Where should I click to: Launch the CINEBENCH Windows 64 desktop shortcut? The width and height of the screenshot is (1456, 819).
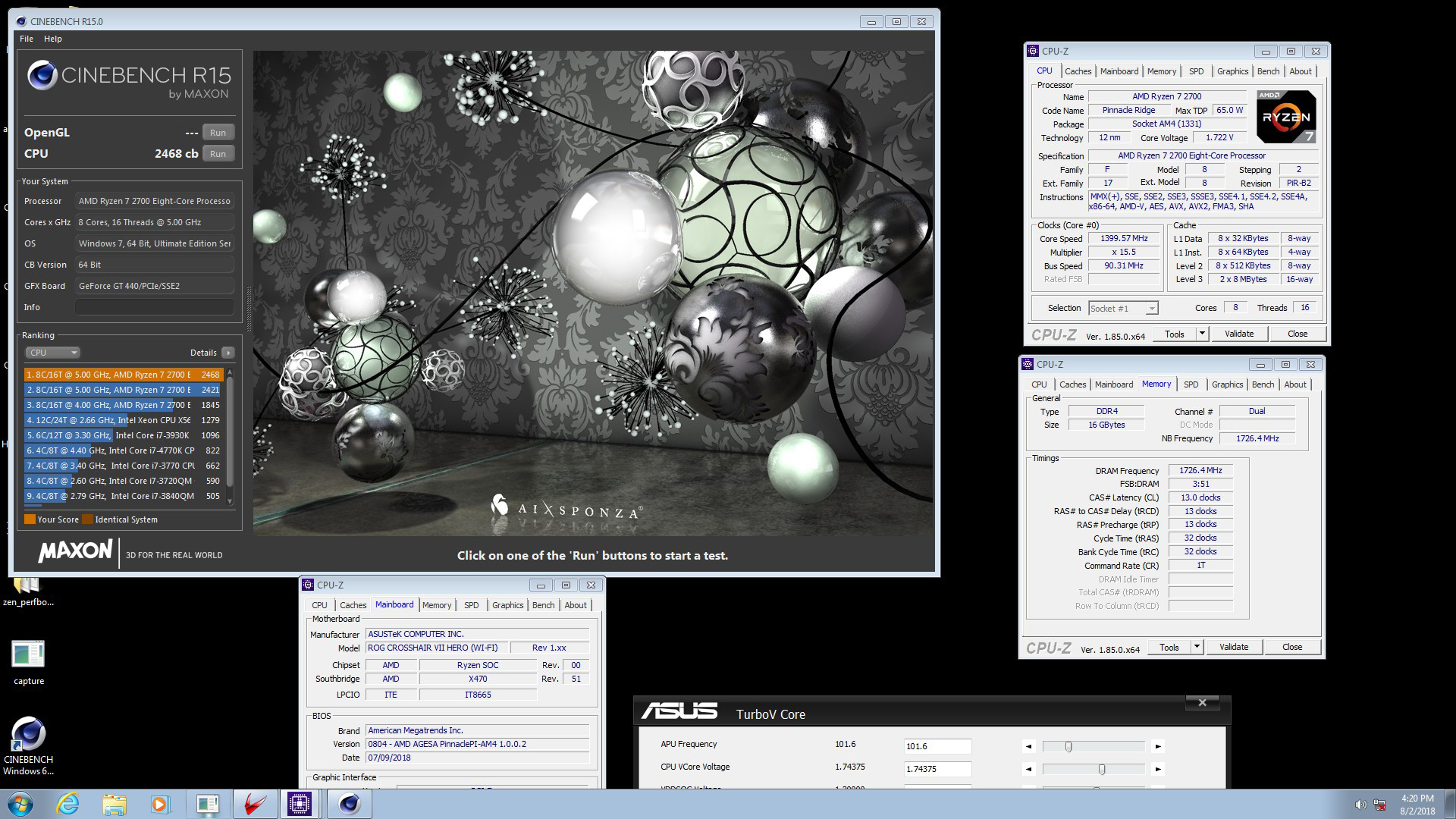[28, 746]
